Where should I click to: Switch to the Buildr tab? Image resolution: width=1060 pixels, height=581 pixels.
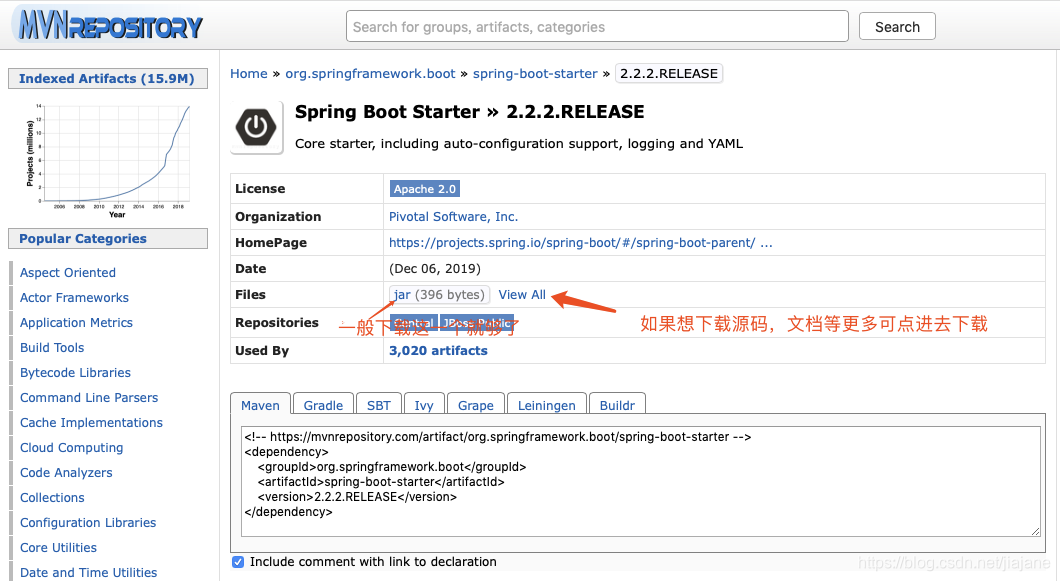(x=617, y=404)
